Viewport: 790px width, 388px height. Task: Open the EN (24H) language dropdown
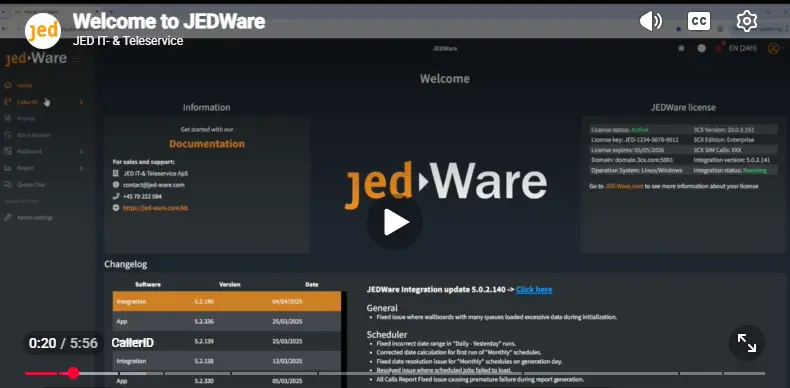743,48
